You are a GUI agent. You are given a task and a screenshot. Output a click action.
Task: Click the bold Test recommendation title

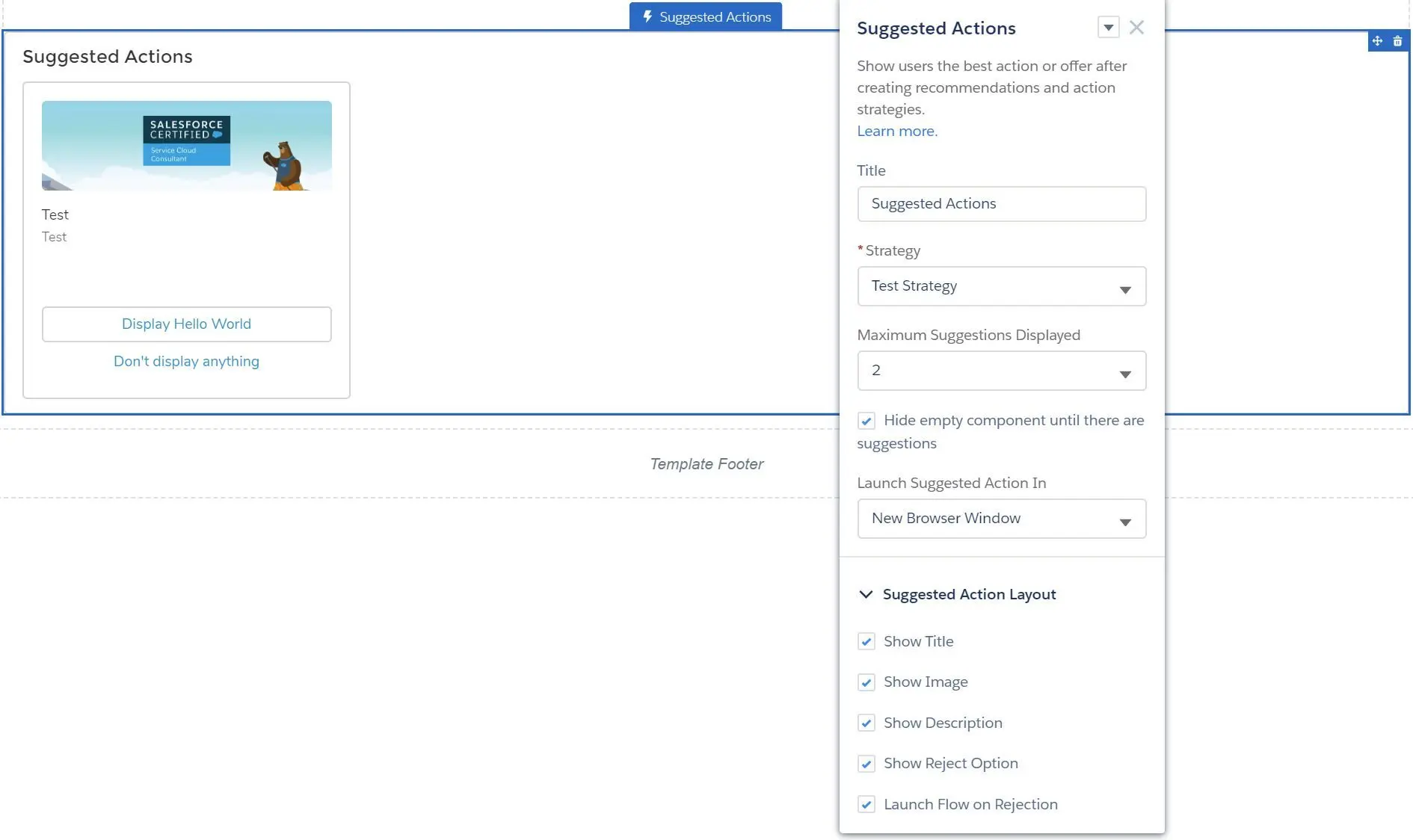[55, 214]
